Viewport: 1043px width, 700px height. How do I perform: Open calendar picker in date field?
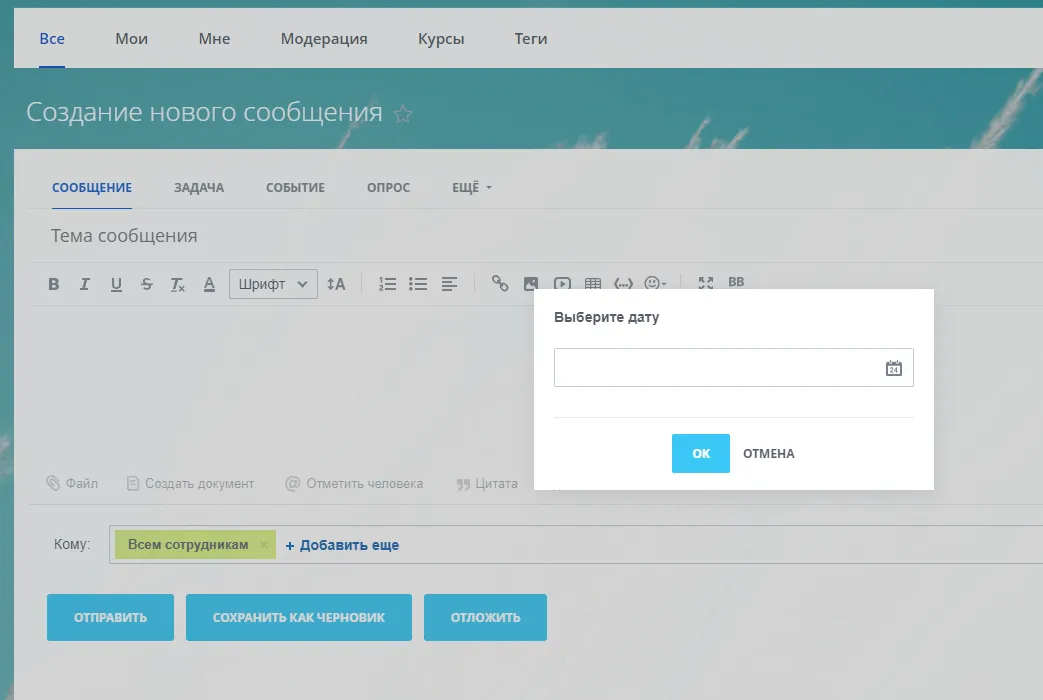point(893,368)
